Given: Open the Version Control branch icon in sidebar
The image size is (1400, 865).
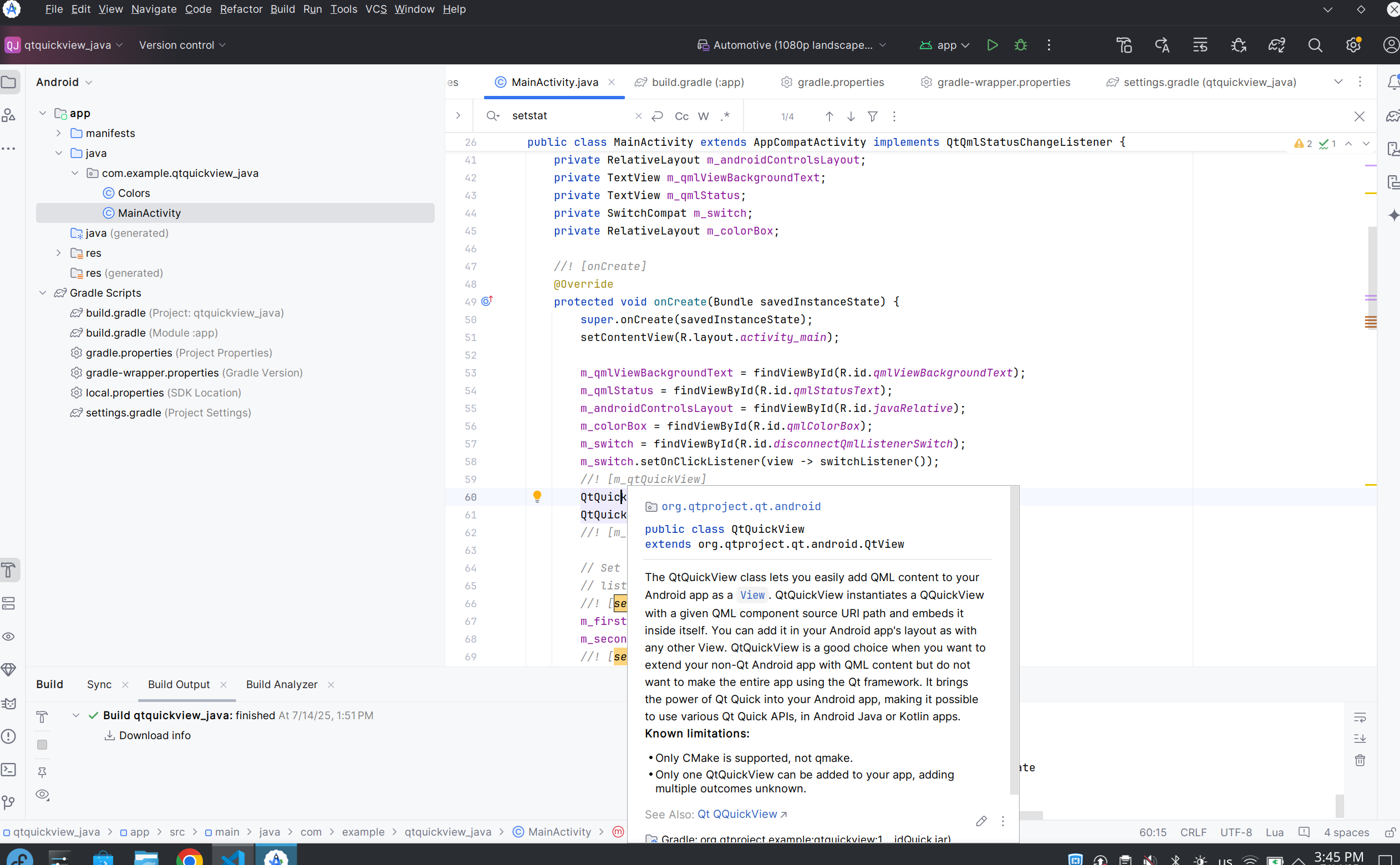Looking at the screenshot, I should [8, 803].
